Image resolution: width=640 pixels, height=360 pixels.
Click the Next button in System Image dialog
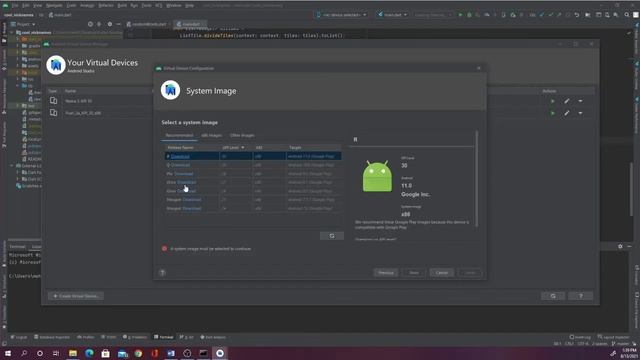tap(414, 273)
